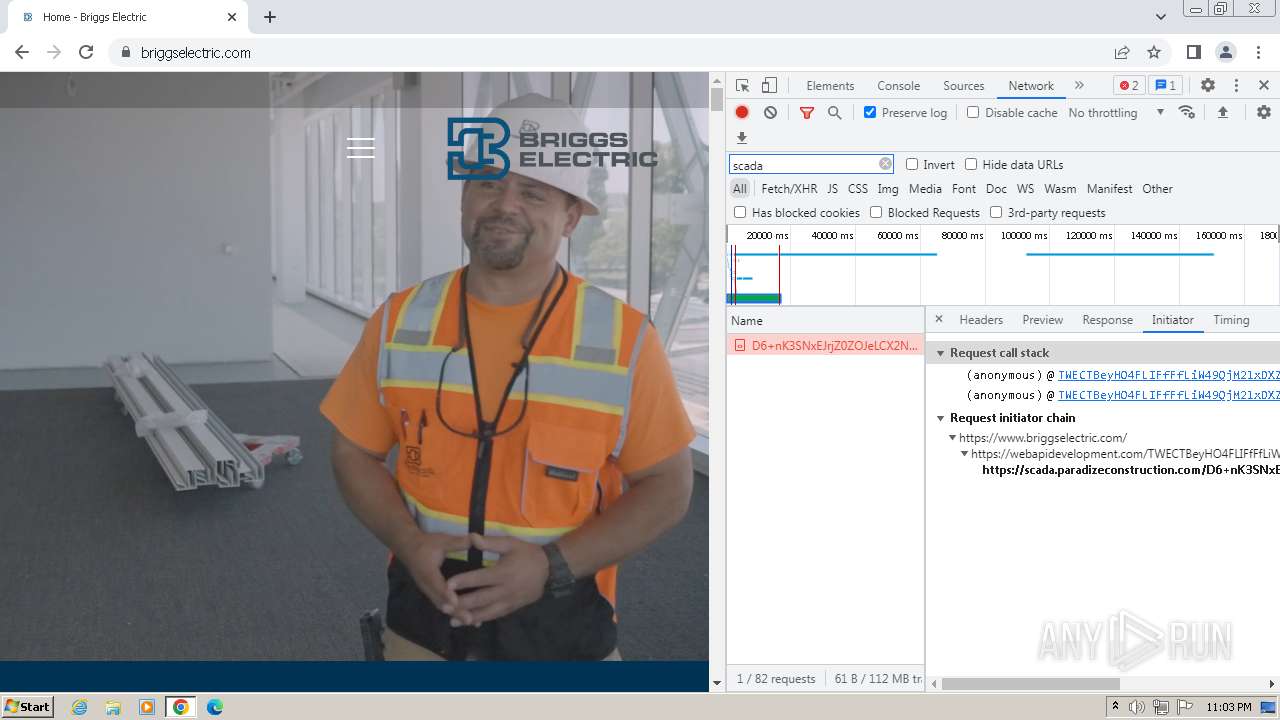Open the Response tab of request
Viewport: 1280px width, 720px height.
click(1107, 320)
